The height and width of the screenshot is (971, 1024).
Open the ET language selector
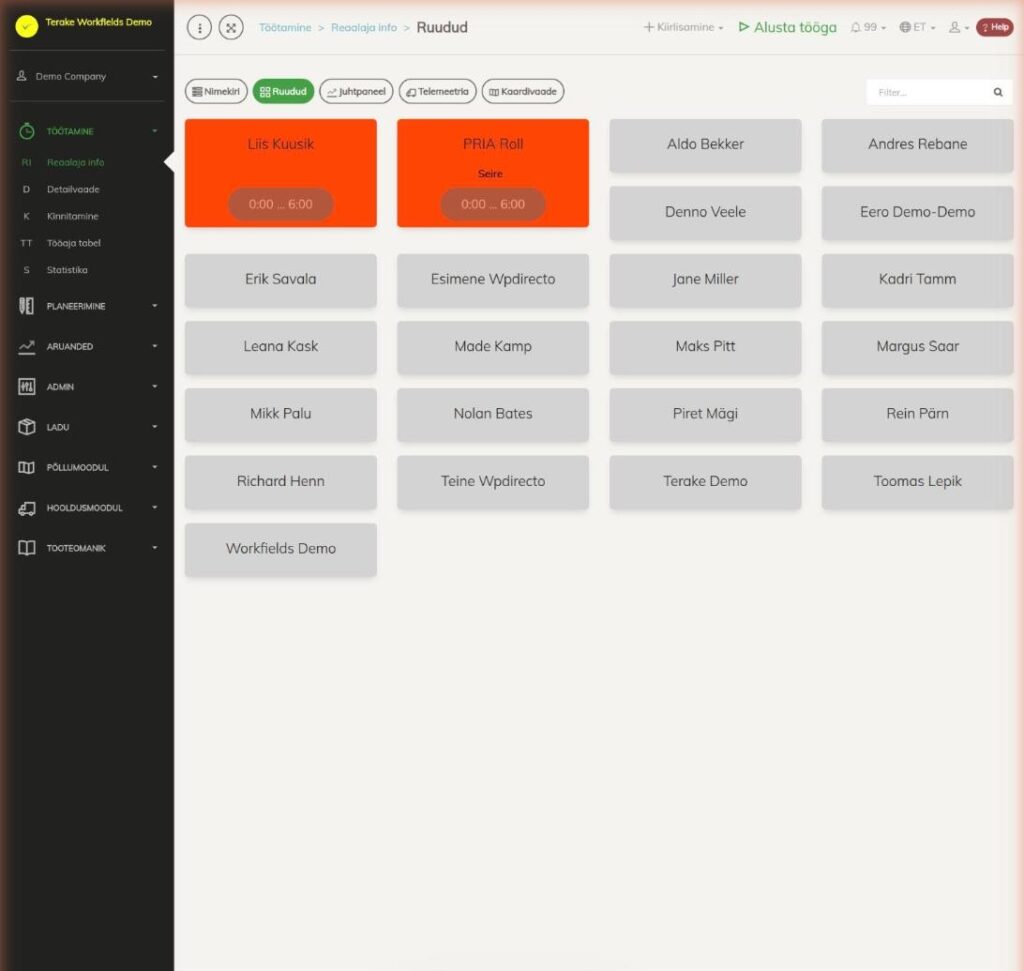(x=917, y=27)
